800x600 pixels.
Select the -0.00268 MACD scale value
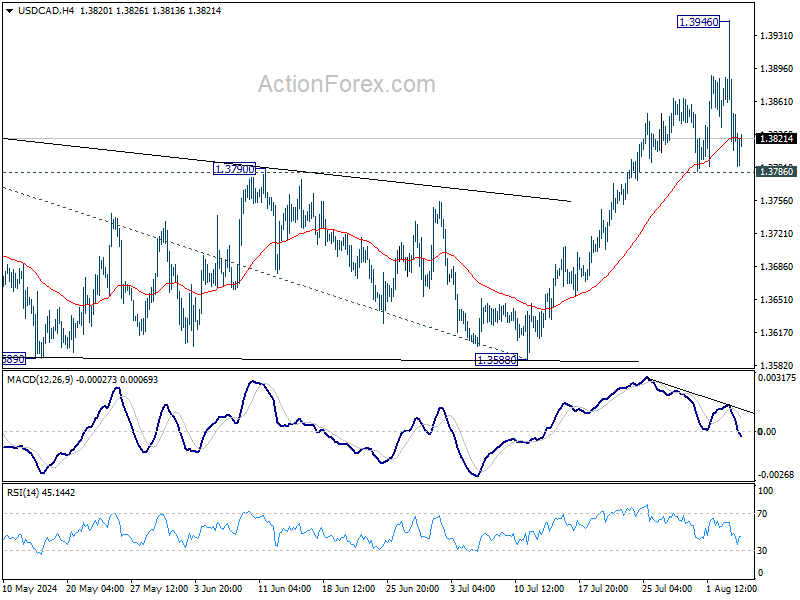click(776, 475)
